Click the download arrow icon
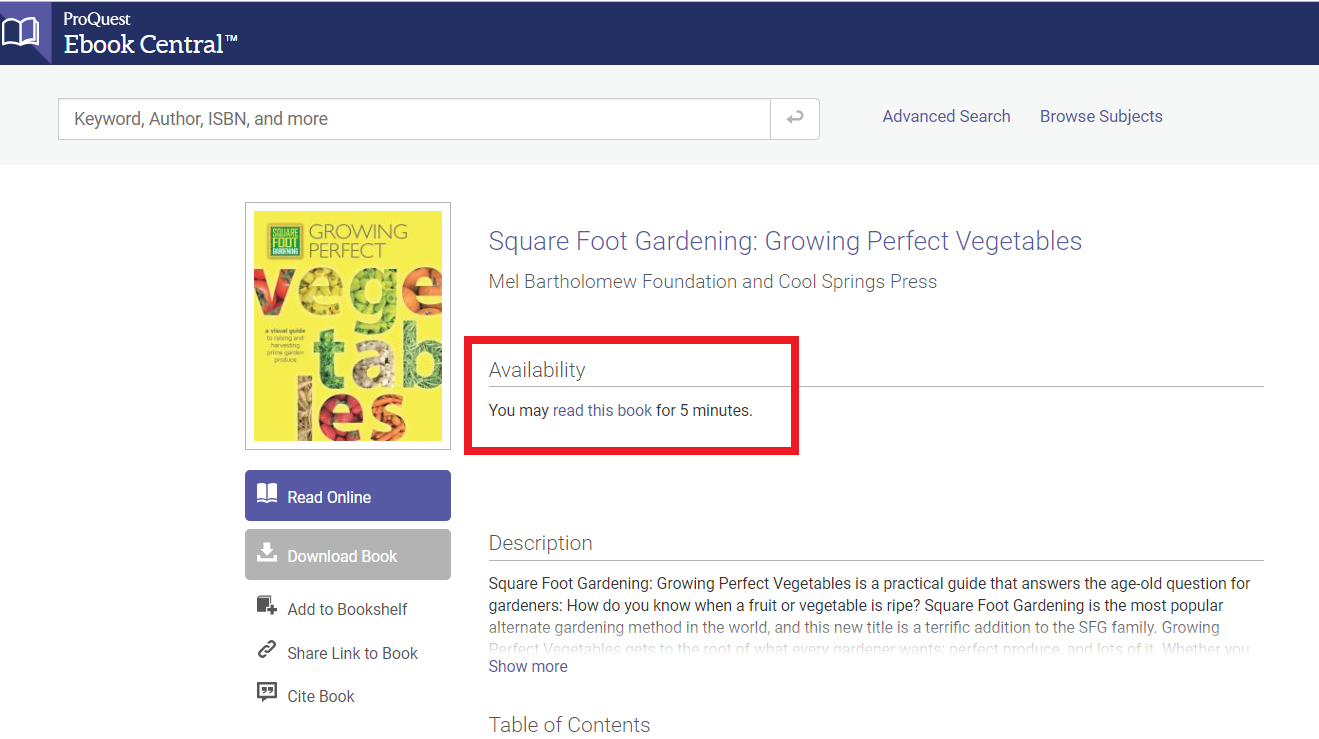1319x739 pixels. coord(267,554)
